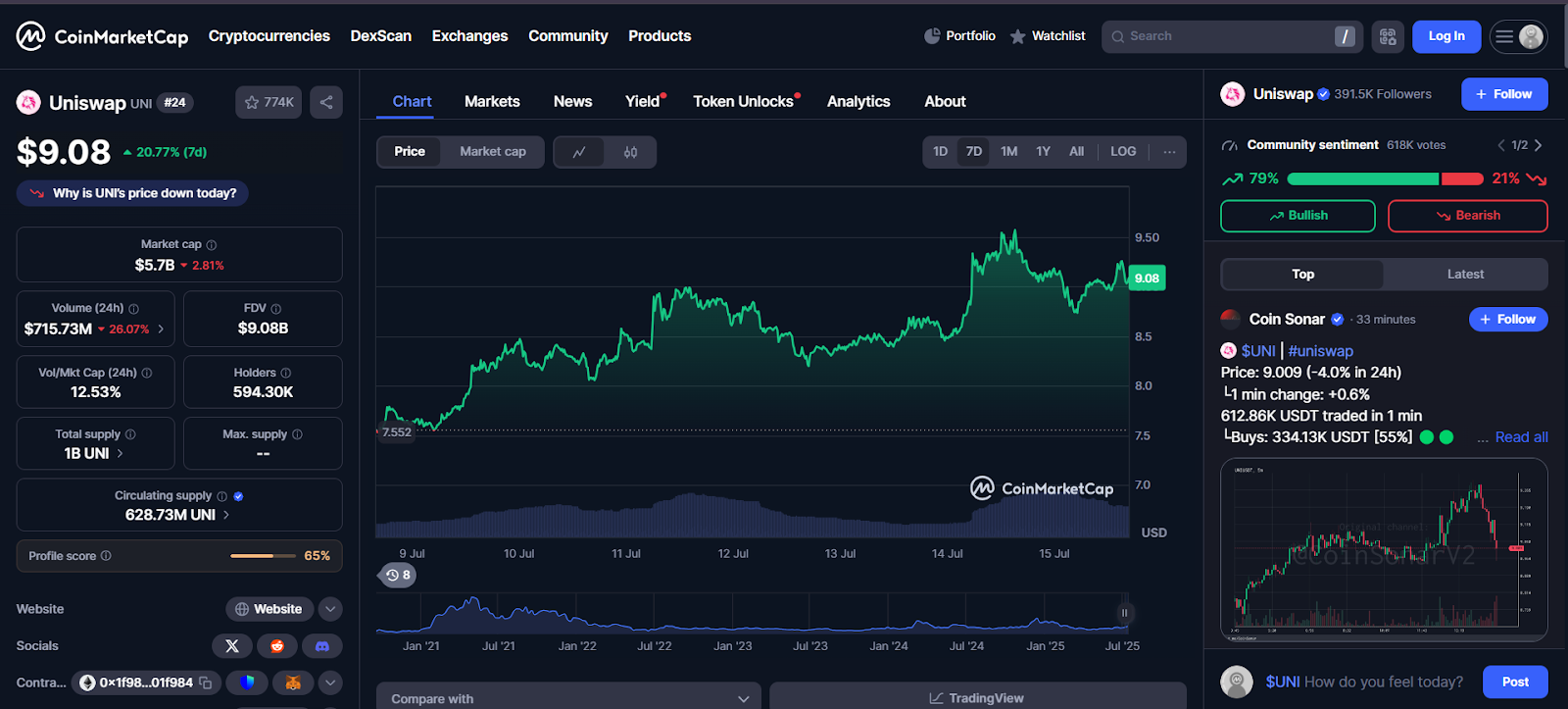Open Uniswap X (Twitter) social link

232,646
